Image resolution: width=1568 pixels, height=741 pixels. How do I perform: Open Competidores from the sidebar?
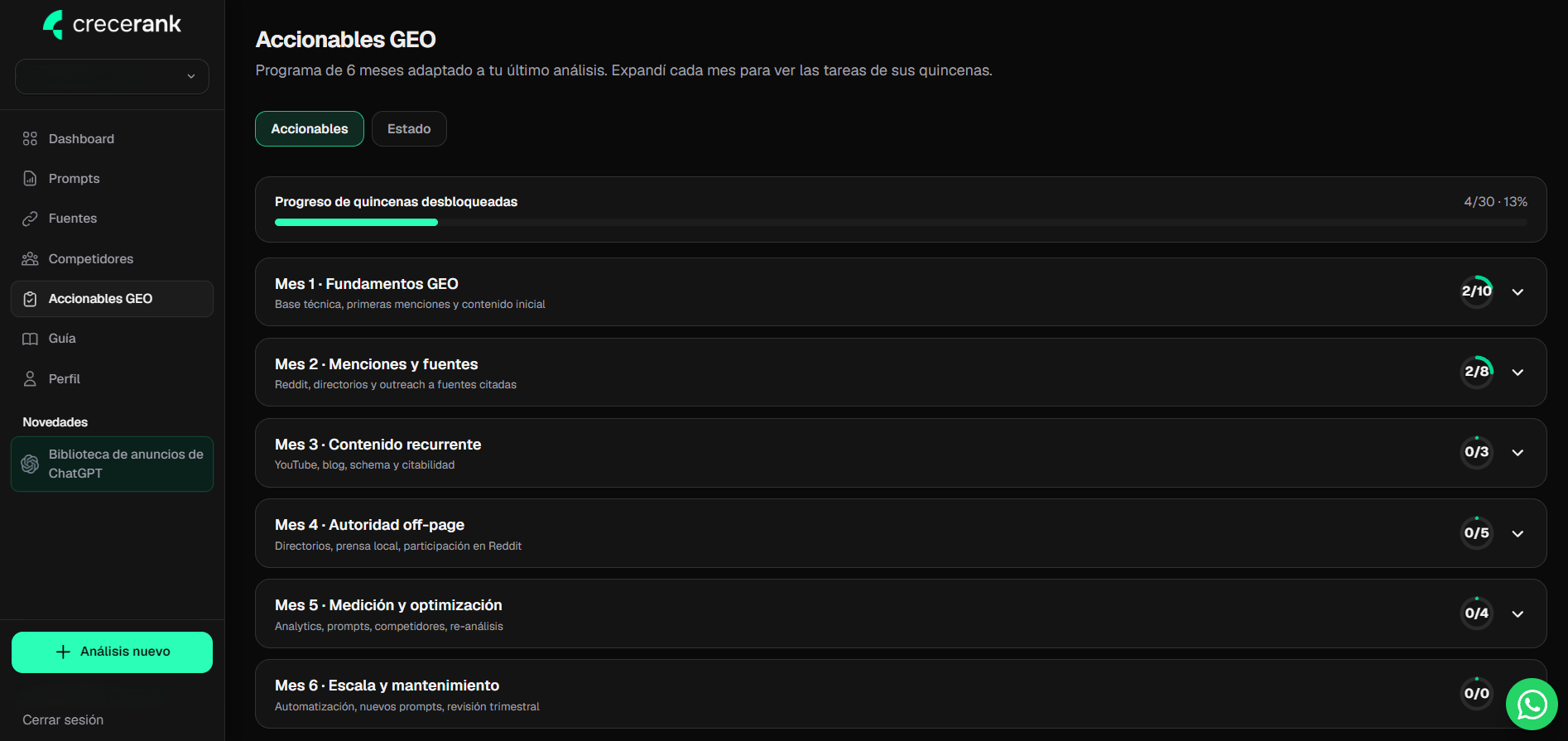pos(112,258)
